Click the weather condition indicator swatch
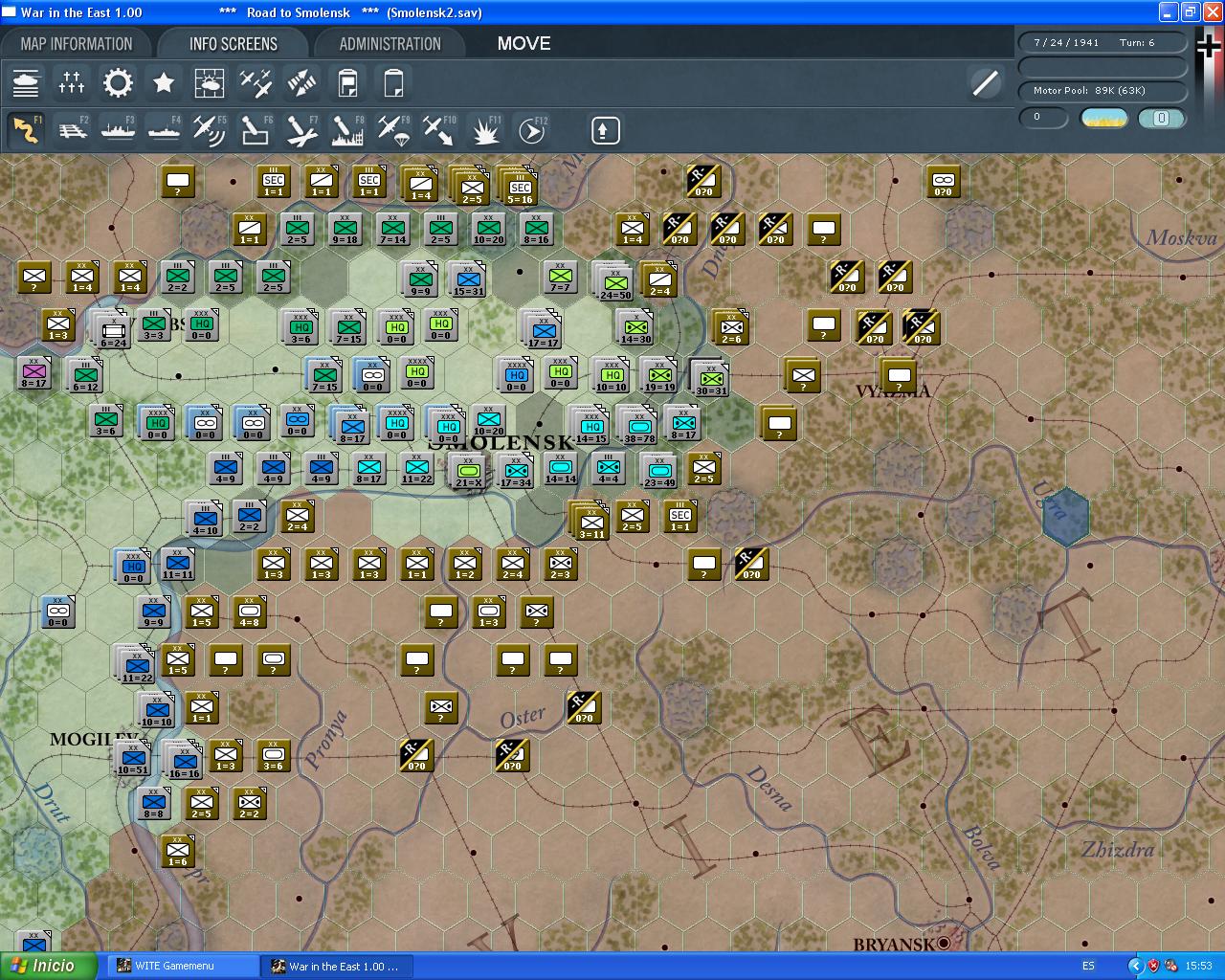 click(1103, 118)
